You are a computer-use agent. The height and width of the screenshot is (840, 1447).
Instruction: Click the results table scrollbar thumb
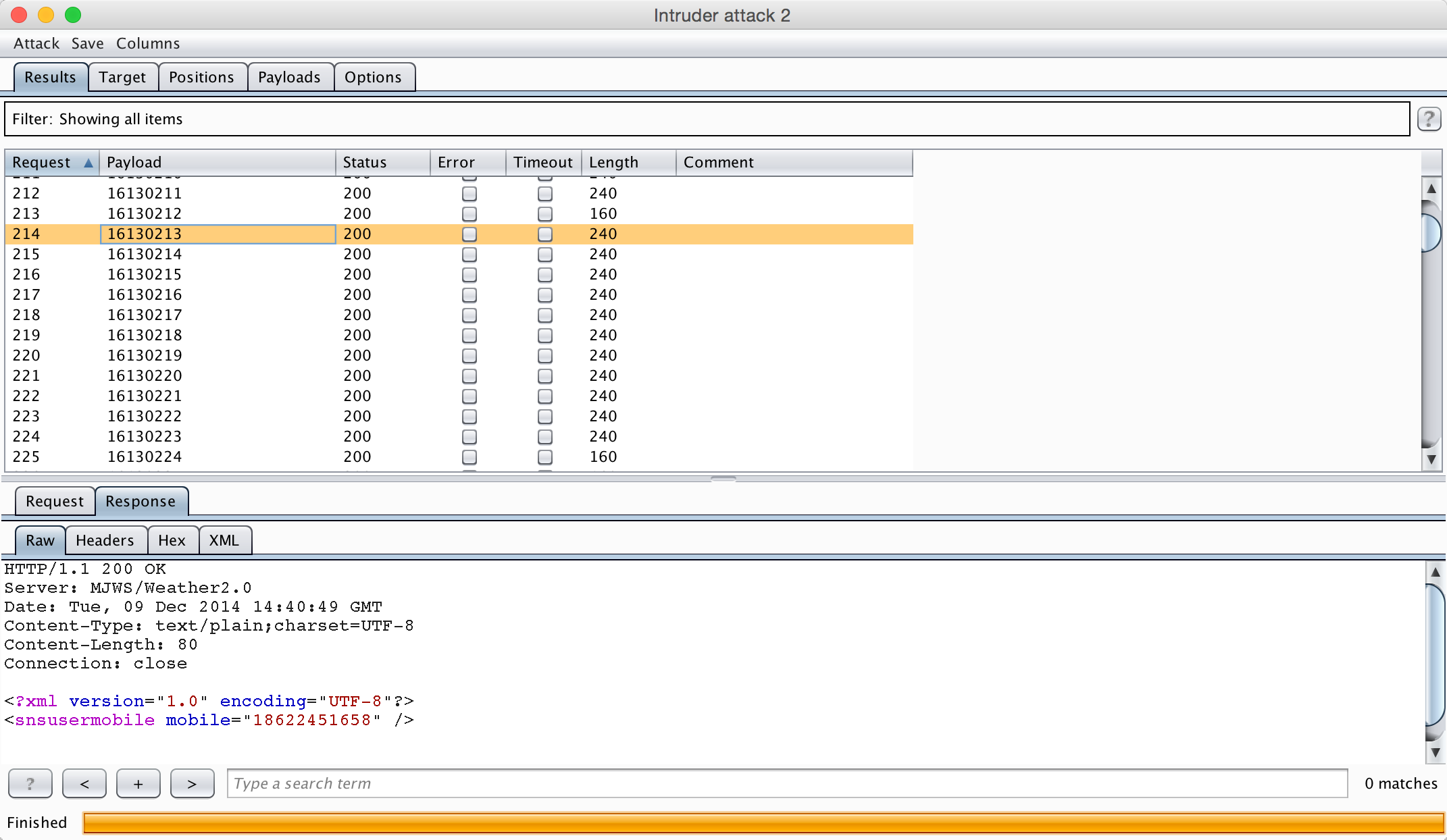click(x=1431, y=232)
